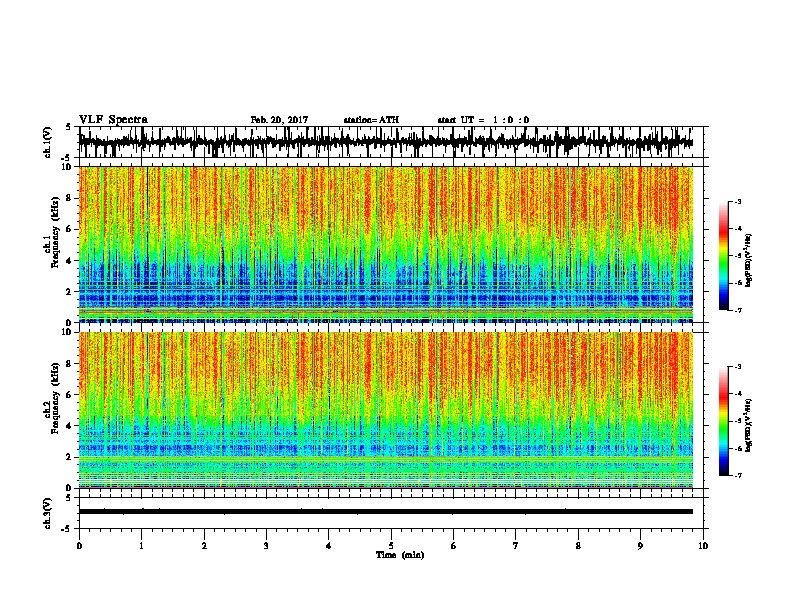This screenshot has width=792, height=612.
Task: Click the '-3' label on ch.1 colorbar
Action: click(x=737, y=201)
